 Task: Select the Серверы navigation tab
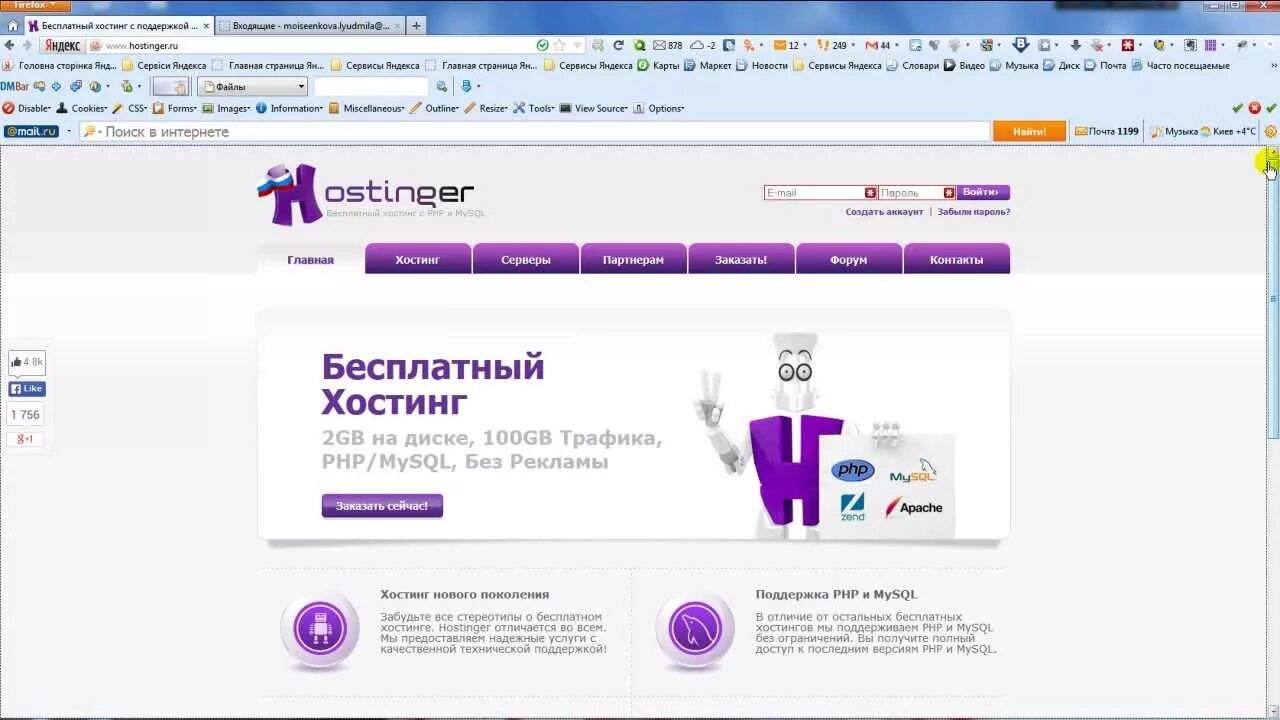[526, 259]
